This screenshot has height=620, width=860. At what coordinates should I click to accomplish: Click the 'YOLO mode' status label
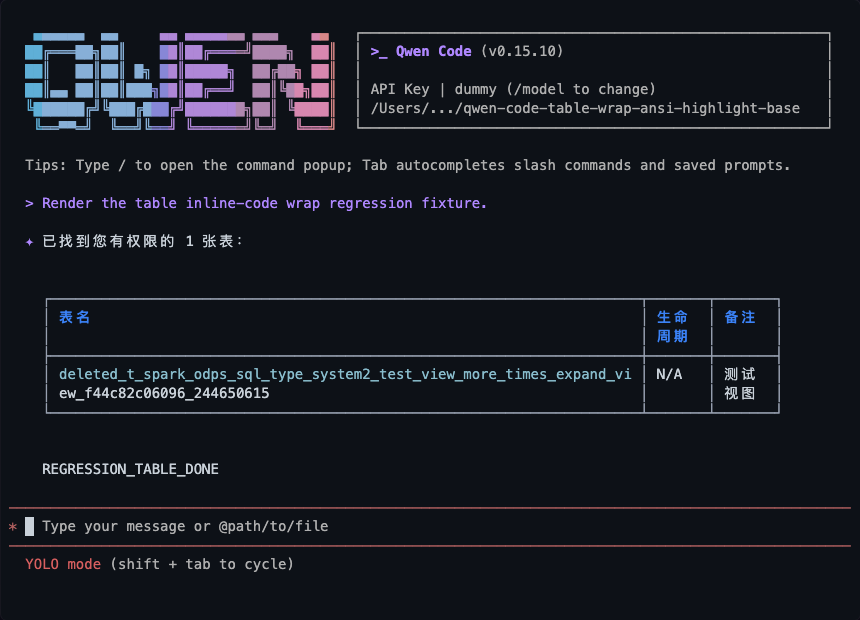pyautogui.click(x=63, y=564)
